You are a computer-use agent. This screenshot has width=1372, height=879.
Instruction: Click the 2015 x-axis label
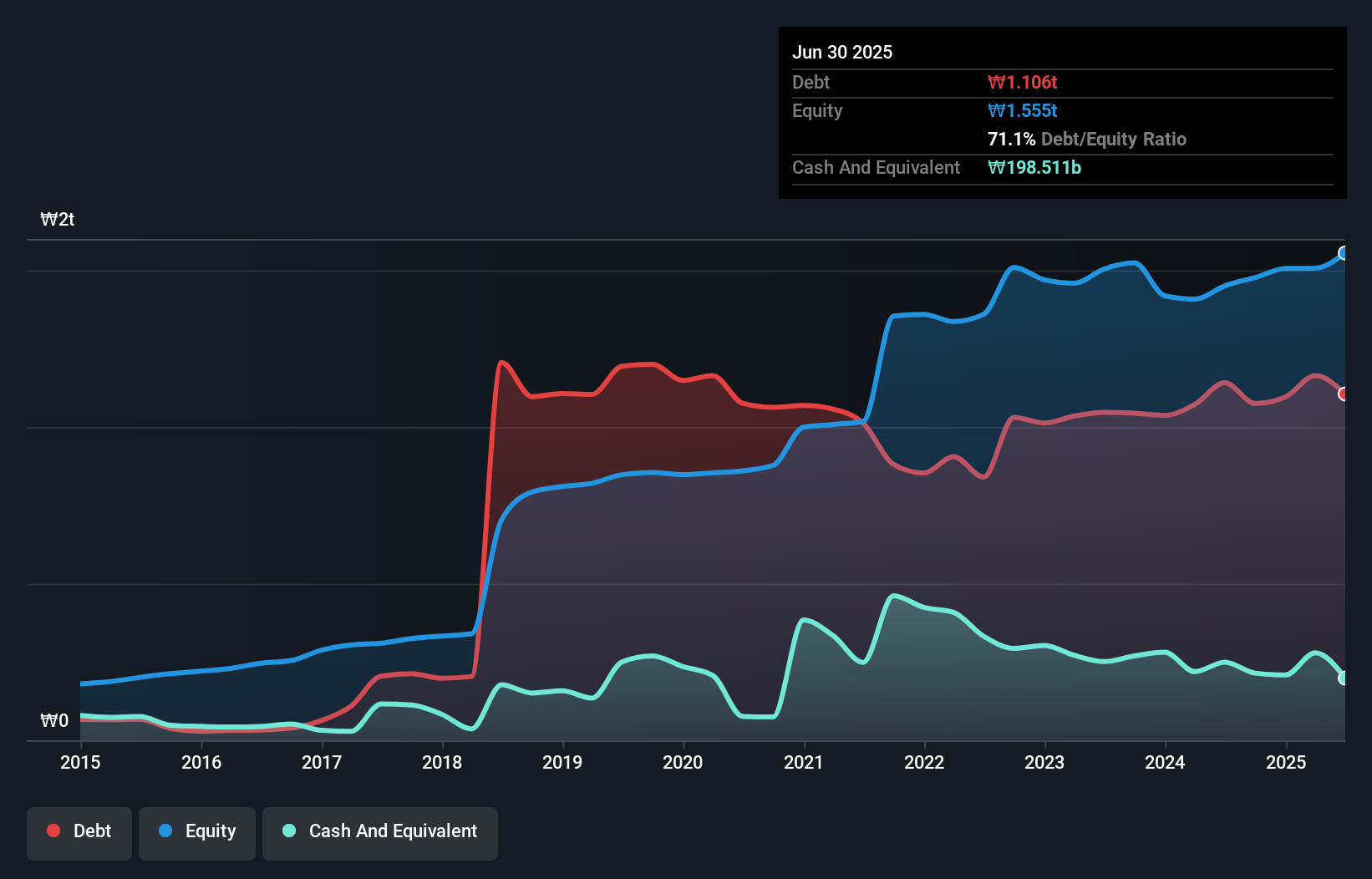click(x=80, y=762)
